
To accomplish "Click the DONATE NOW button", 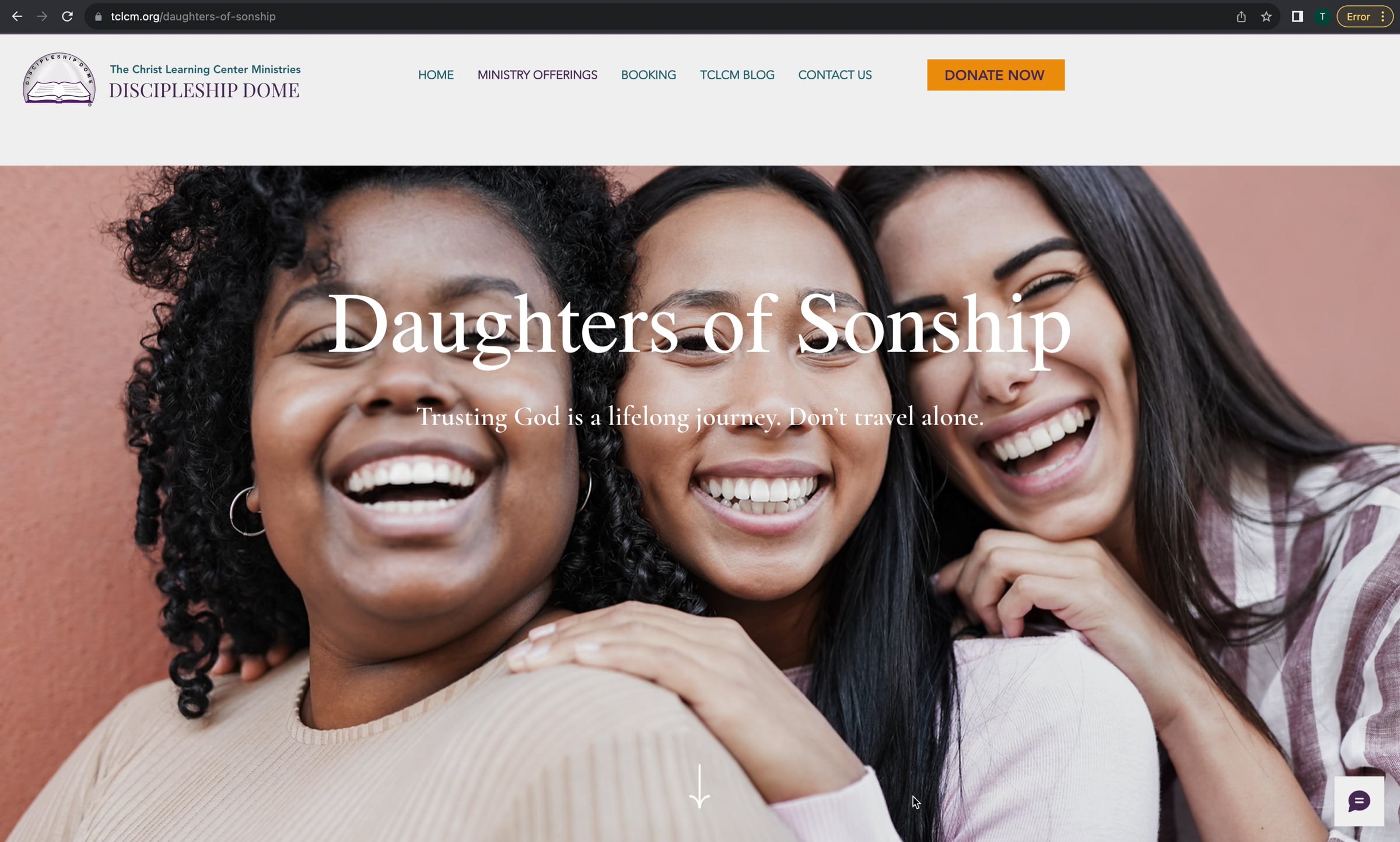I will coord(996,75).
